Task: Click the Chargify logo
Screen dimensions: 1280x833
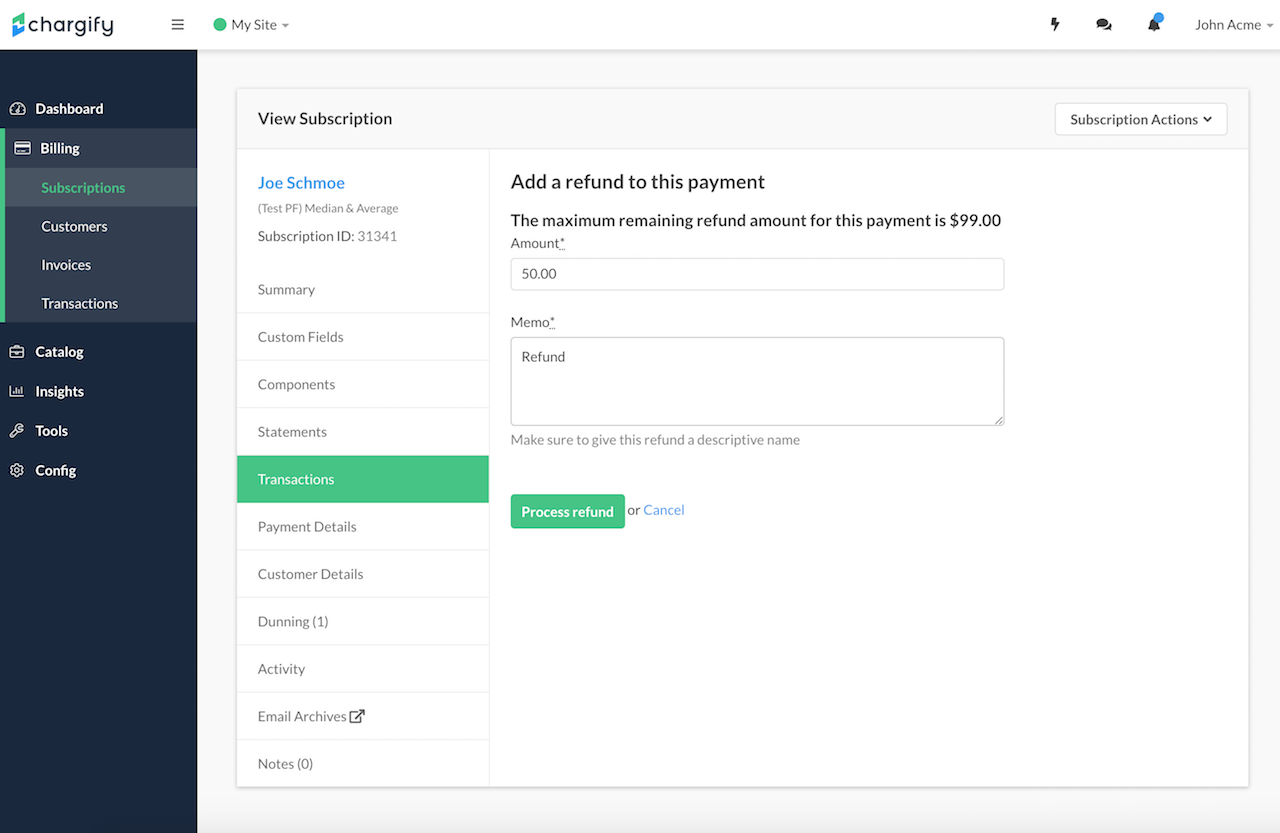Action: (x=62, y=24)
